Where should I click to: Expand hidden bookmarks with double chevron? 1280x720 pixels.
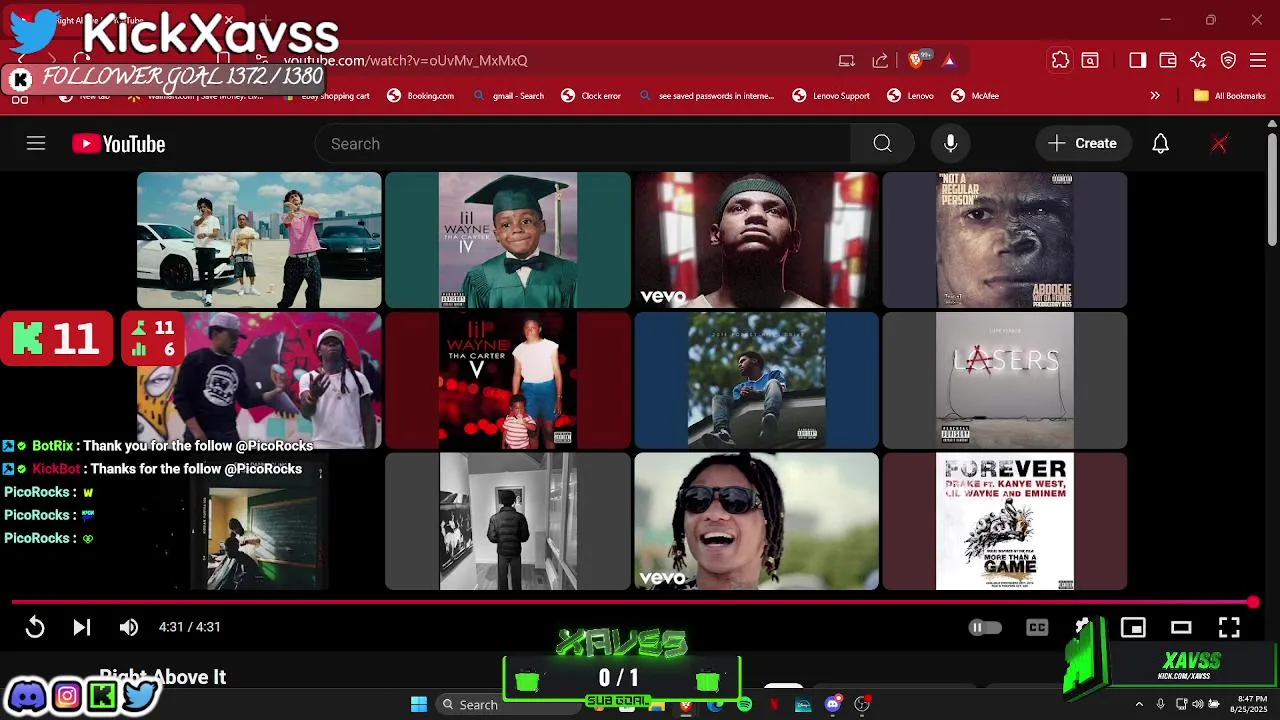click(x=1155, y=96)
